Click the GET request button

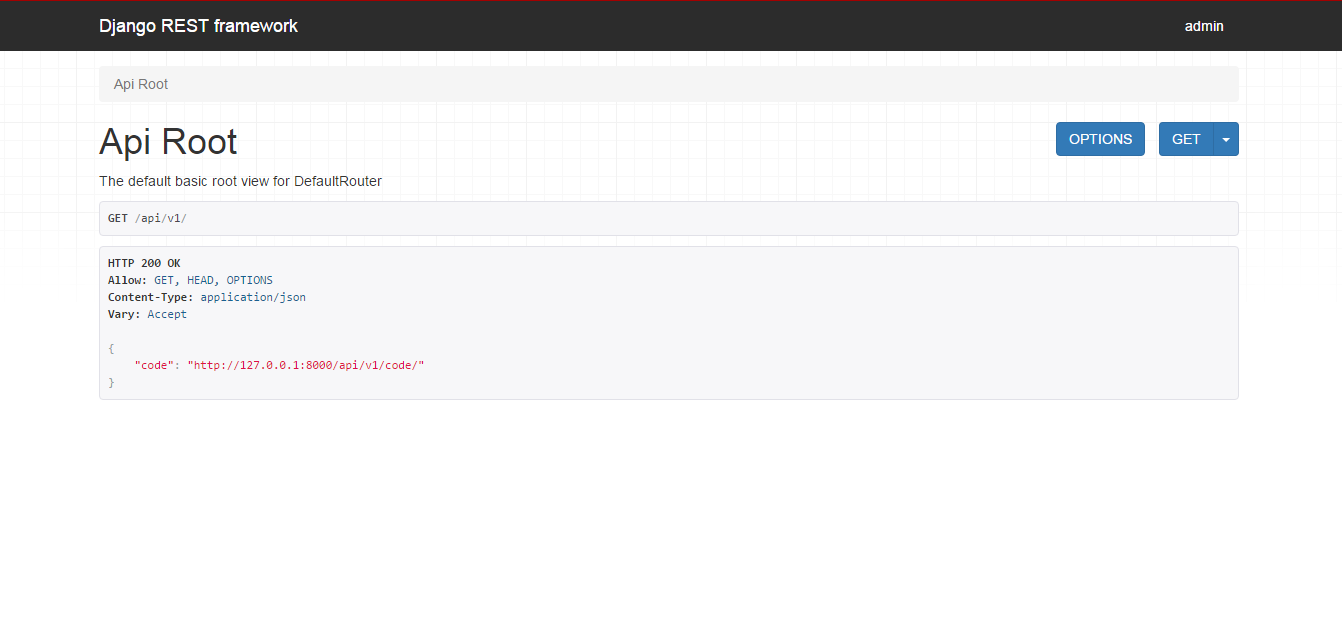point(1186,139)
